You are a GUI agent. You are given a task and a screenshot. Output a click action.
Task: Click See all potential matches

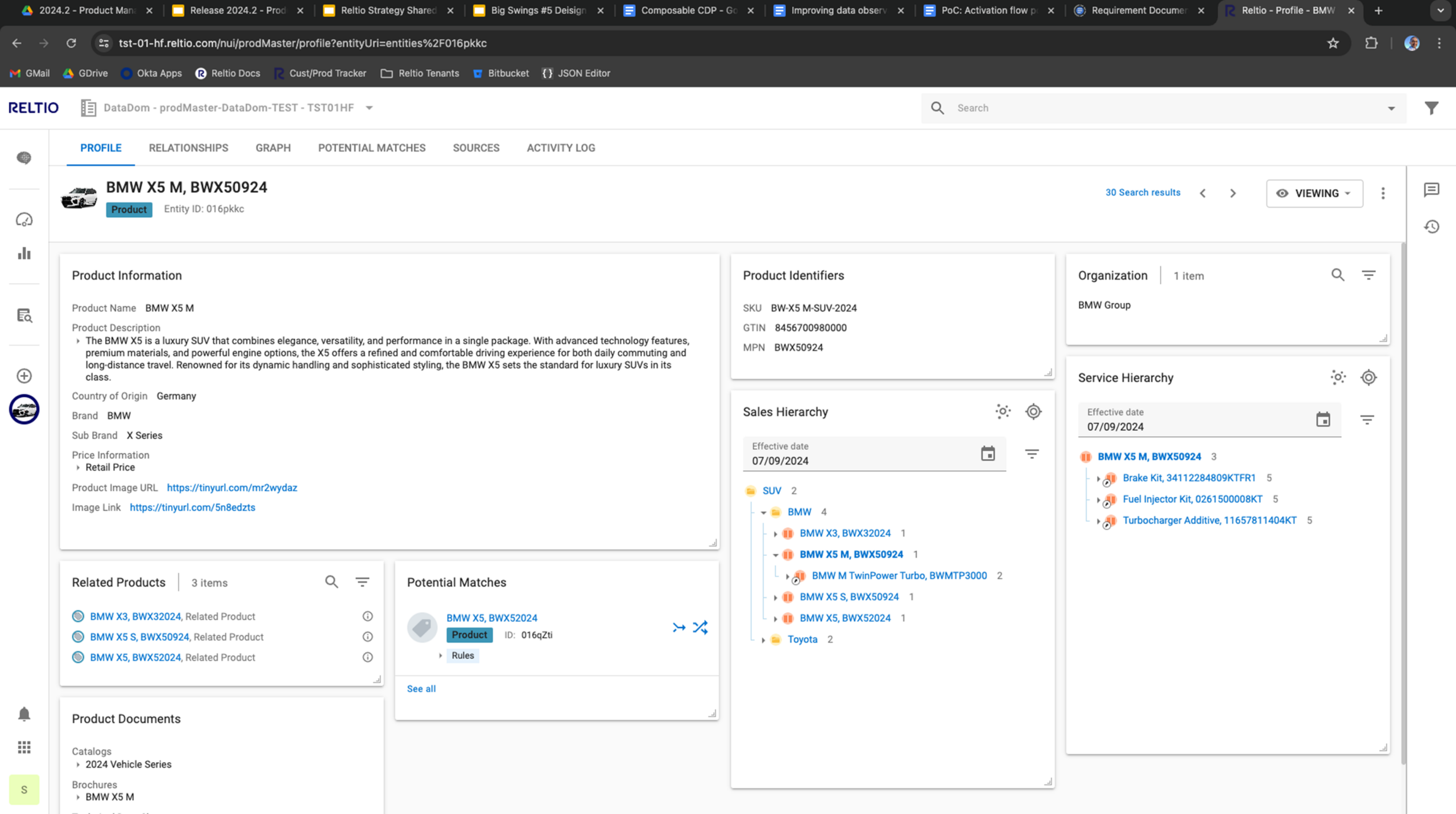(421, 689)
